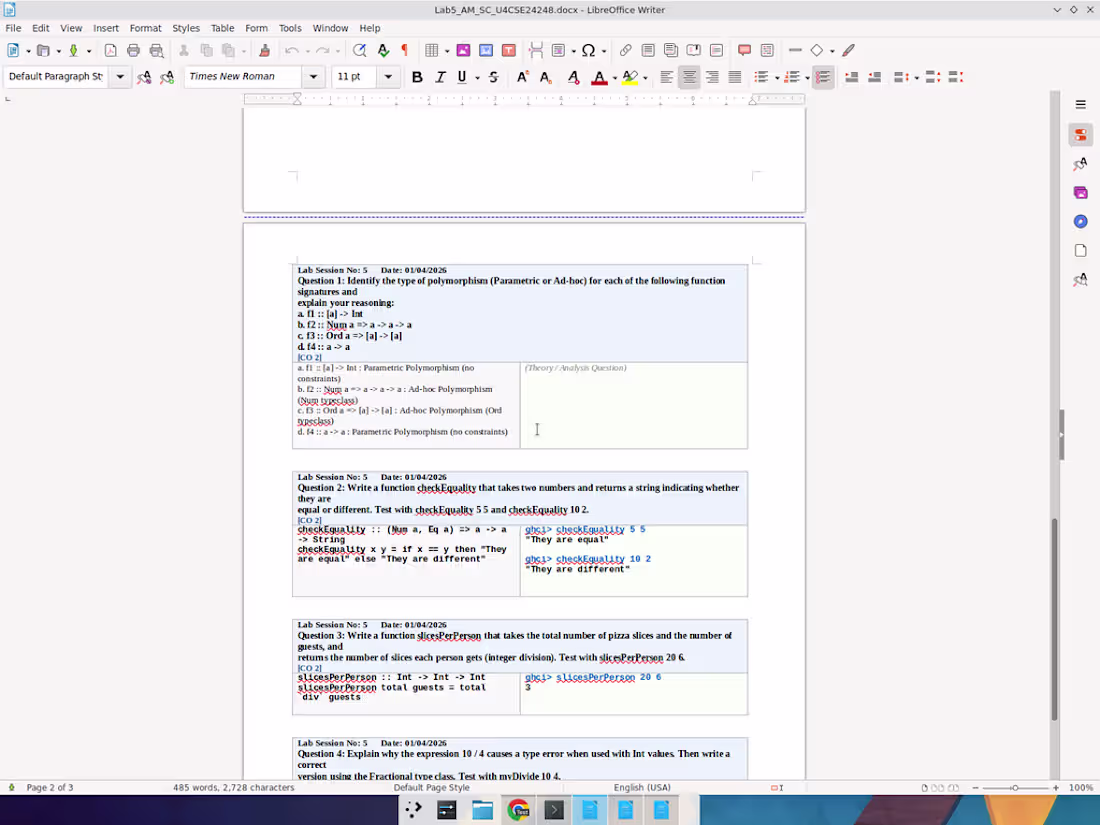Image resolution: width=1100 pixels, height=825 pixels.
Task: Click the Insert Comment icon
Action: 743,50
